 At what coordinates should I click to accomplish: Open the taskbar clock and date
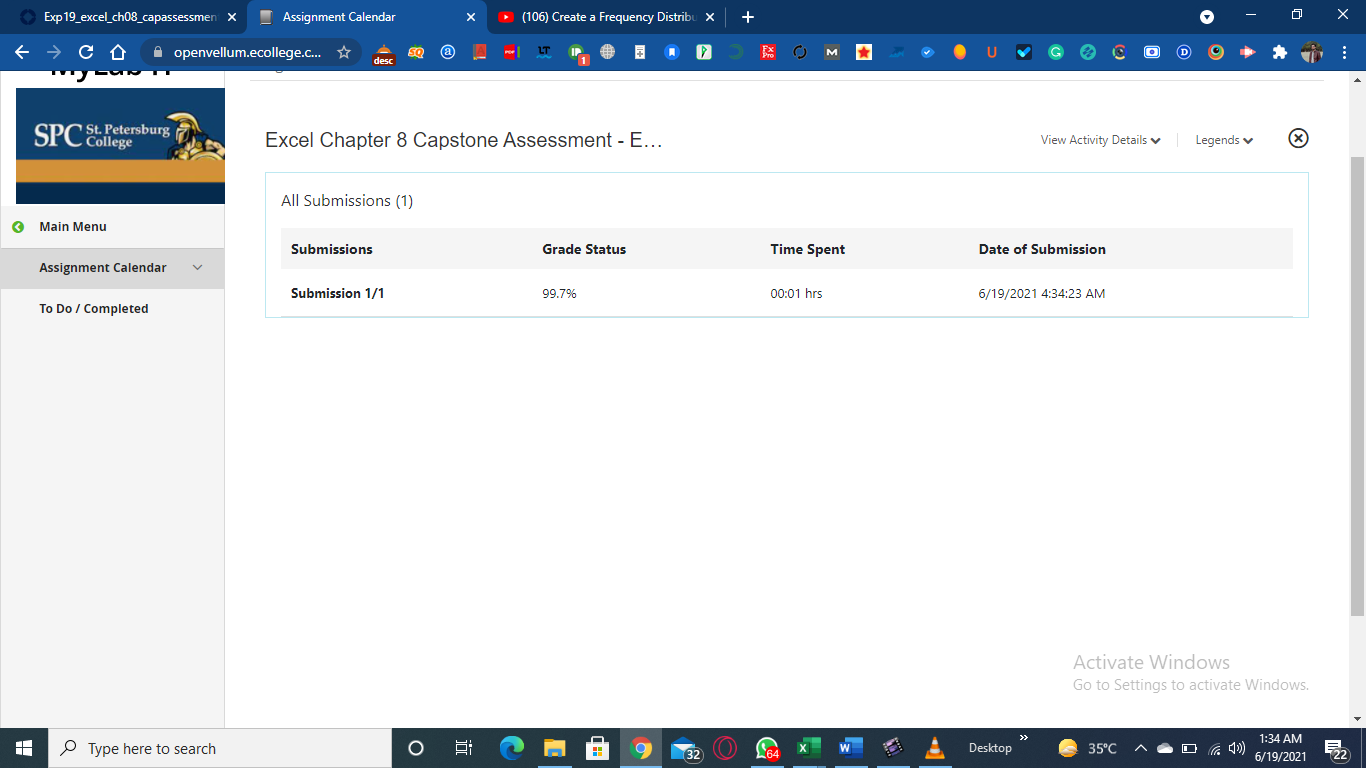coord(1281,748)
